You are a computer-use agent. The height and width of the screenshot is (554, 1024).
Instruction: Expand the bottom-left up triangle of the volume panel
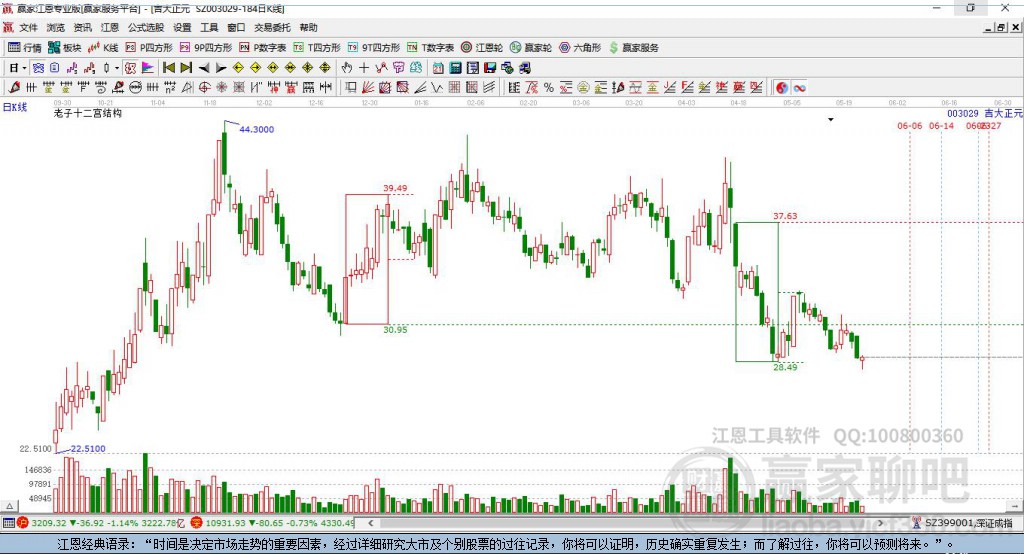[x=9, y=506]
